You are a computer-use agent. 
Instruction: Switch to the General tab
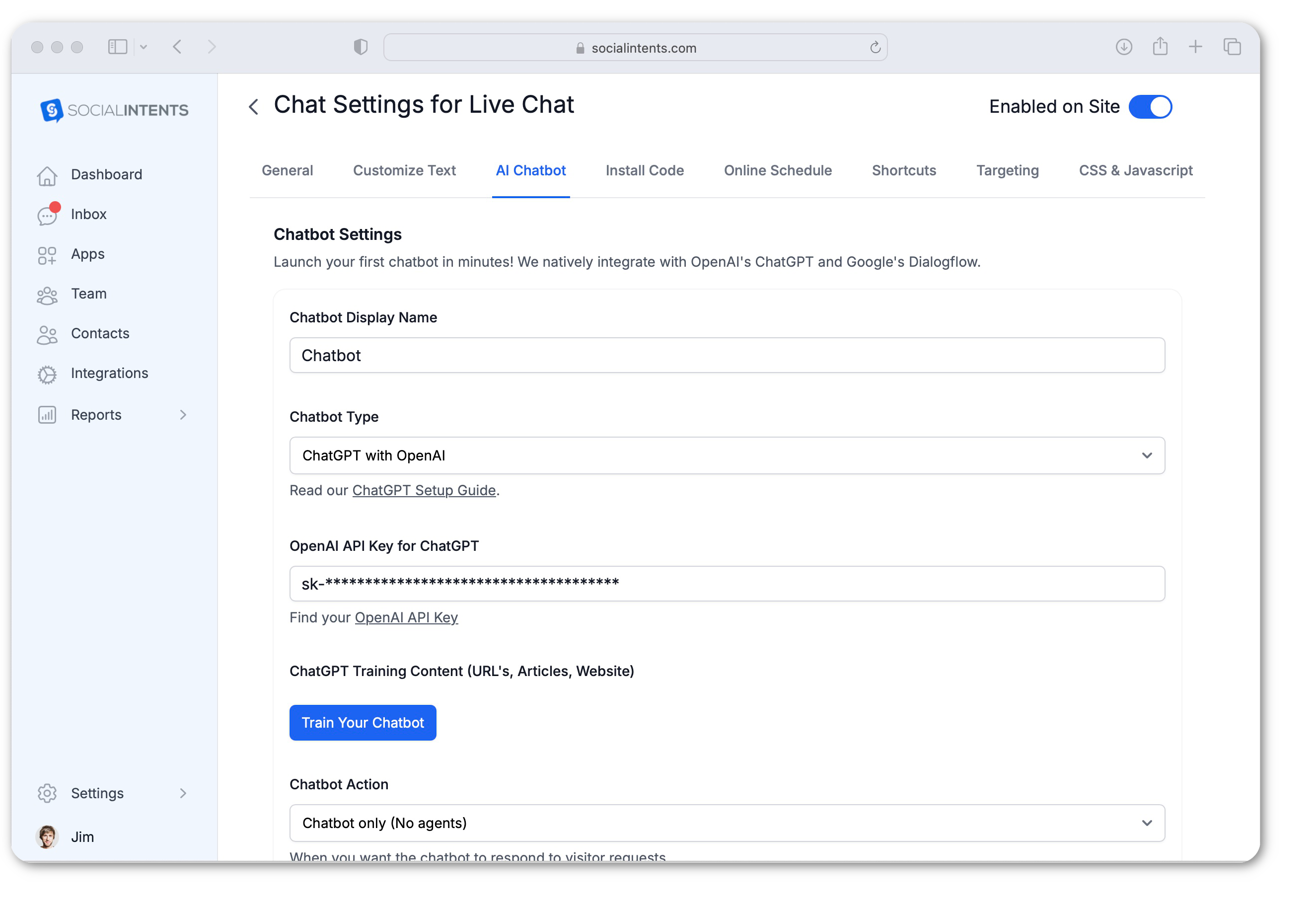tap(287, 170)
